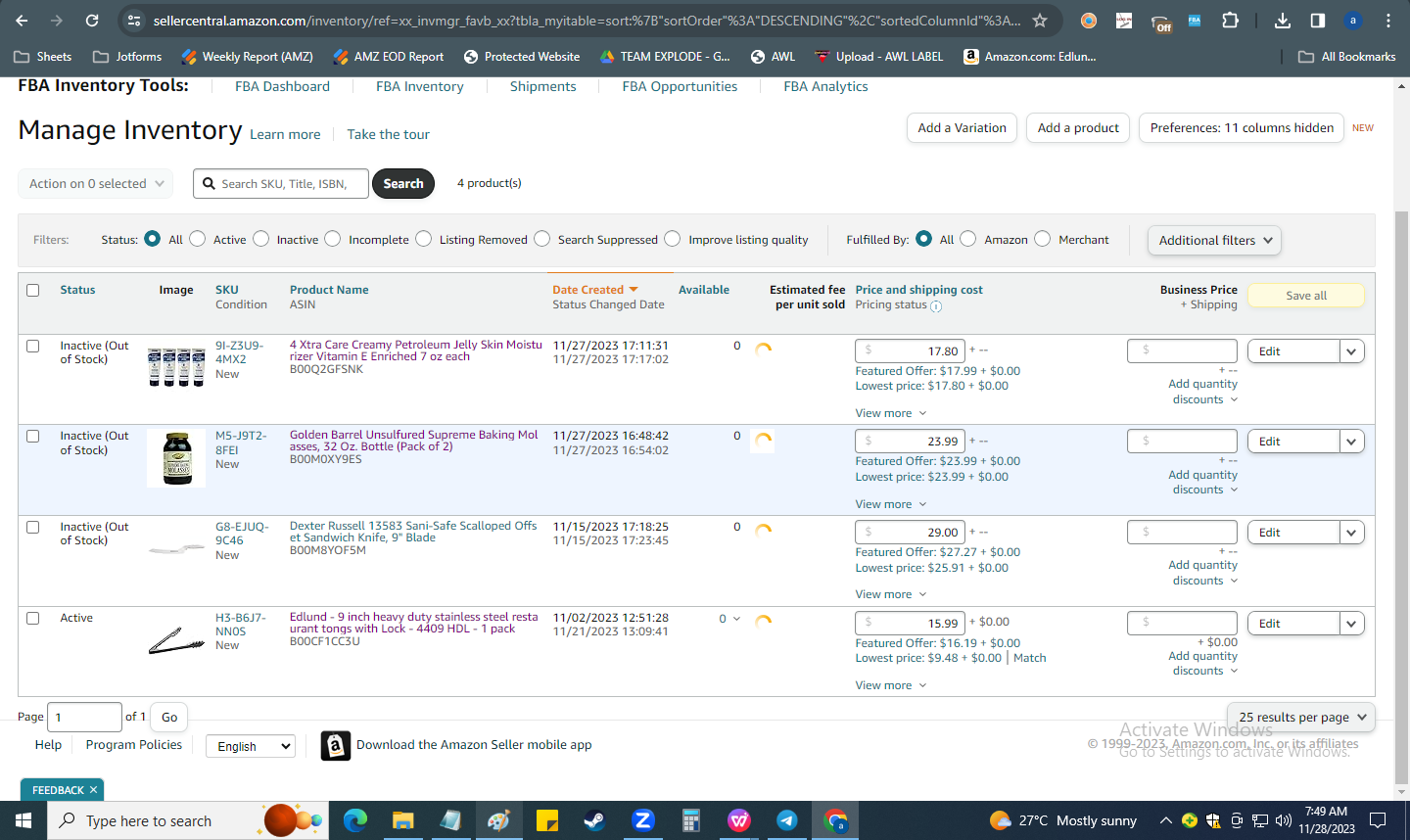Viewport: 1410px width, 840px height.
Task: Open the Chrome profile avatar
Action: [1353, 21]
